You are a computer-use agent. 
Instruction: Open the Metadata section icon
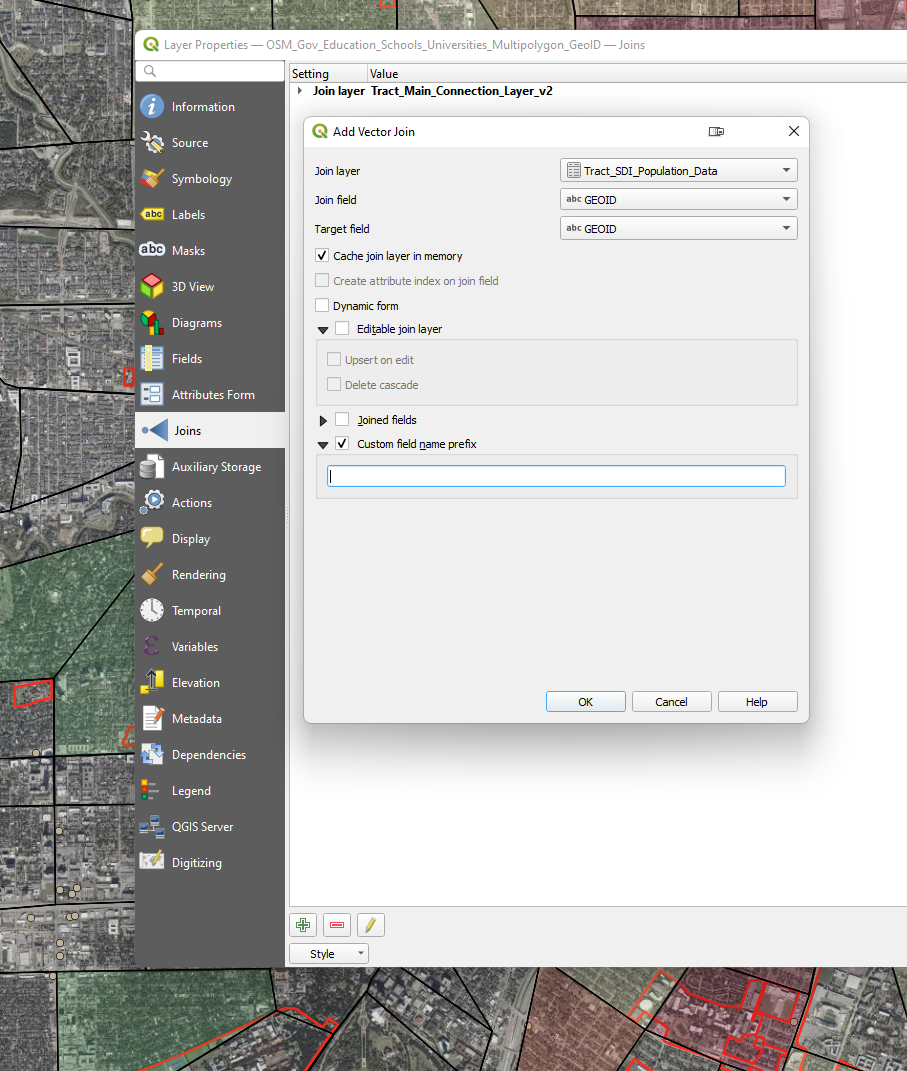152,719
